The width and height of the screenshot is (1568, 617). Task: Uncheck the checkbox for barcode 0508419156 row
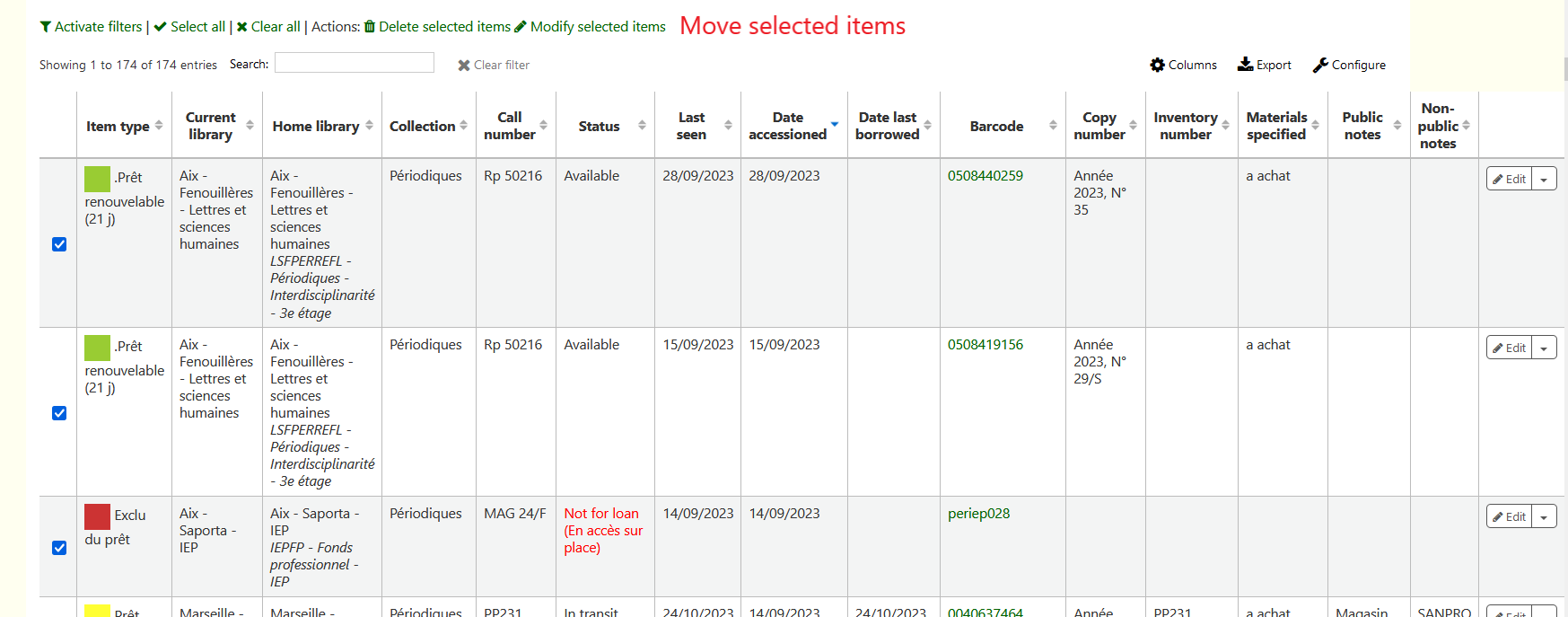point(59,413)
